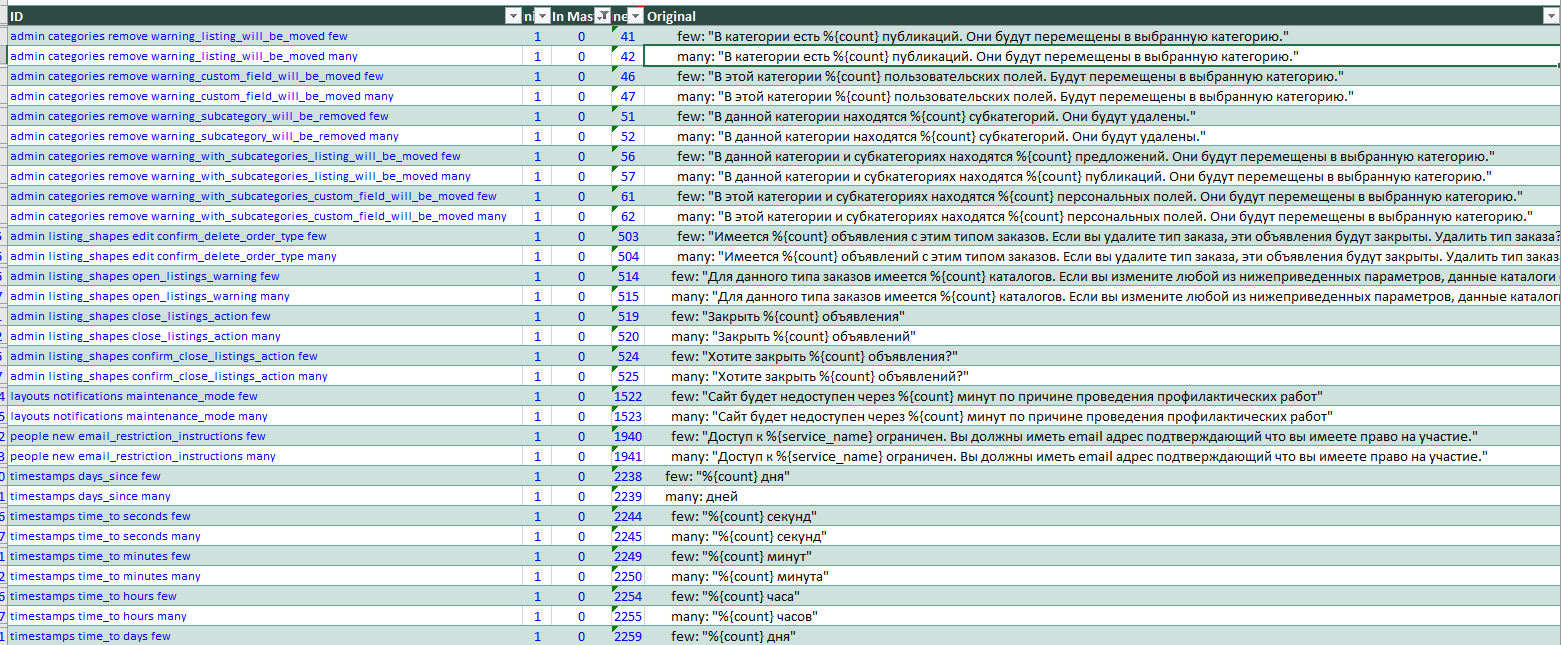
Task: Select the Original column header
Action: click(1102, 16)
